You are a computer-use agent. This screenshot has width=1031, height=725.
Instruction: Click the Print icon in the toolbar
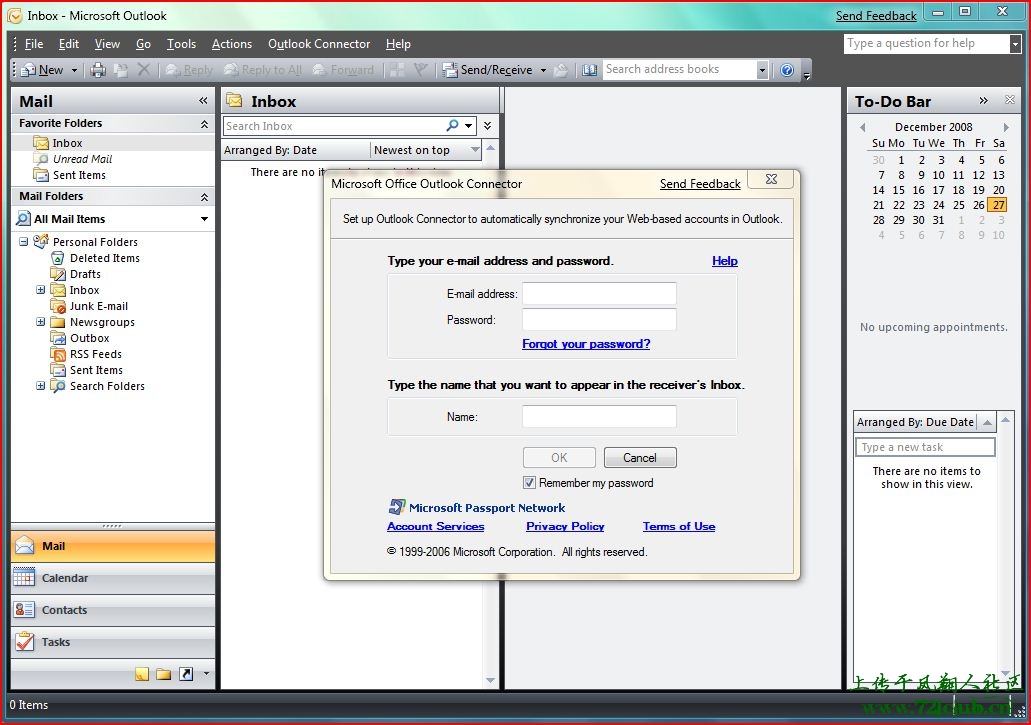[98, 70]
